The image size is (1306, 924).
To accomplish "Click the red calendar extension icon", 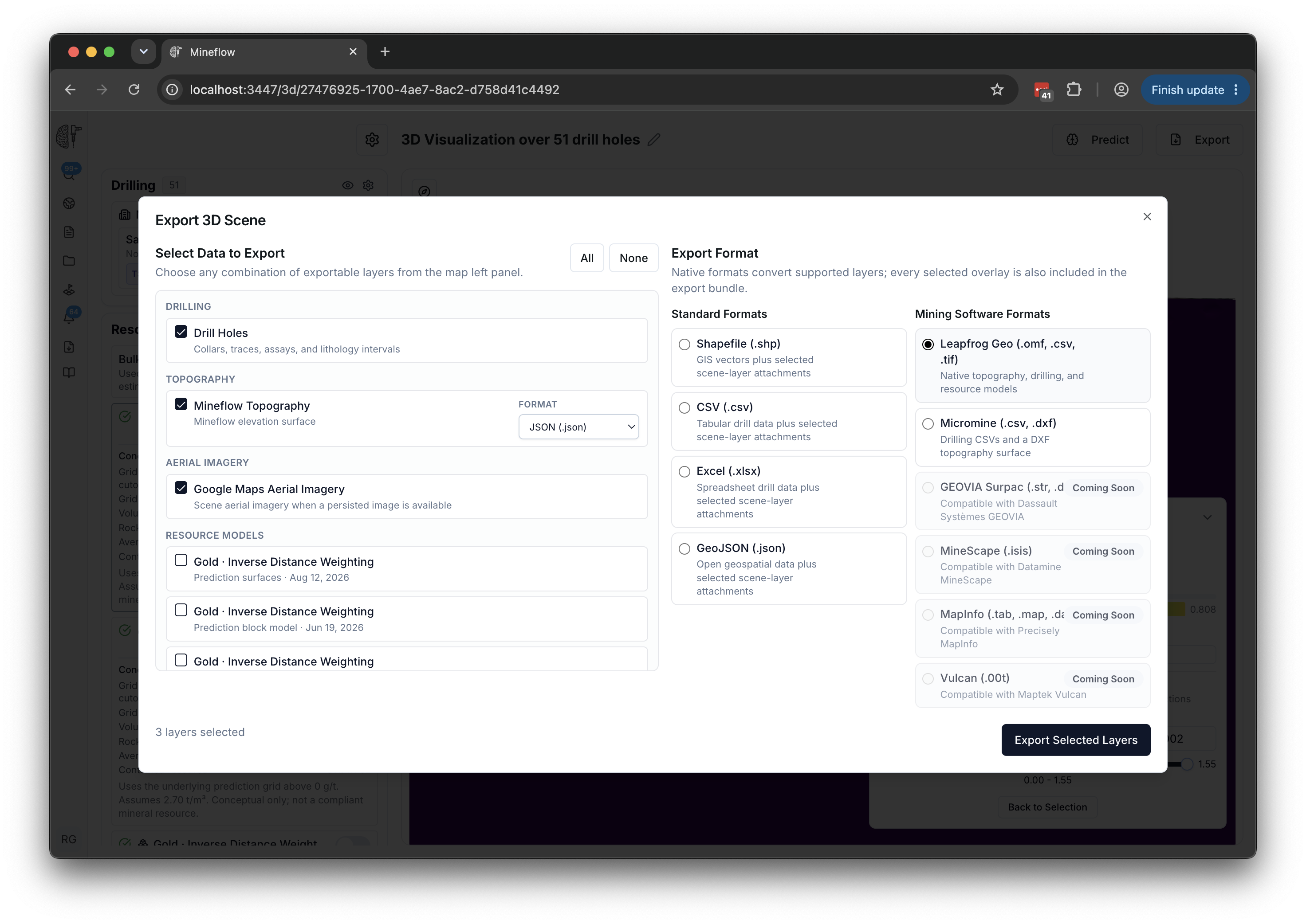I will click(1042, 90).
